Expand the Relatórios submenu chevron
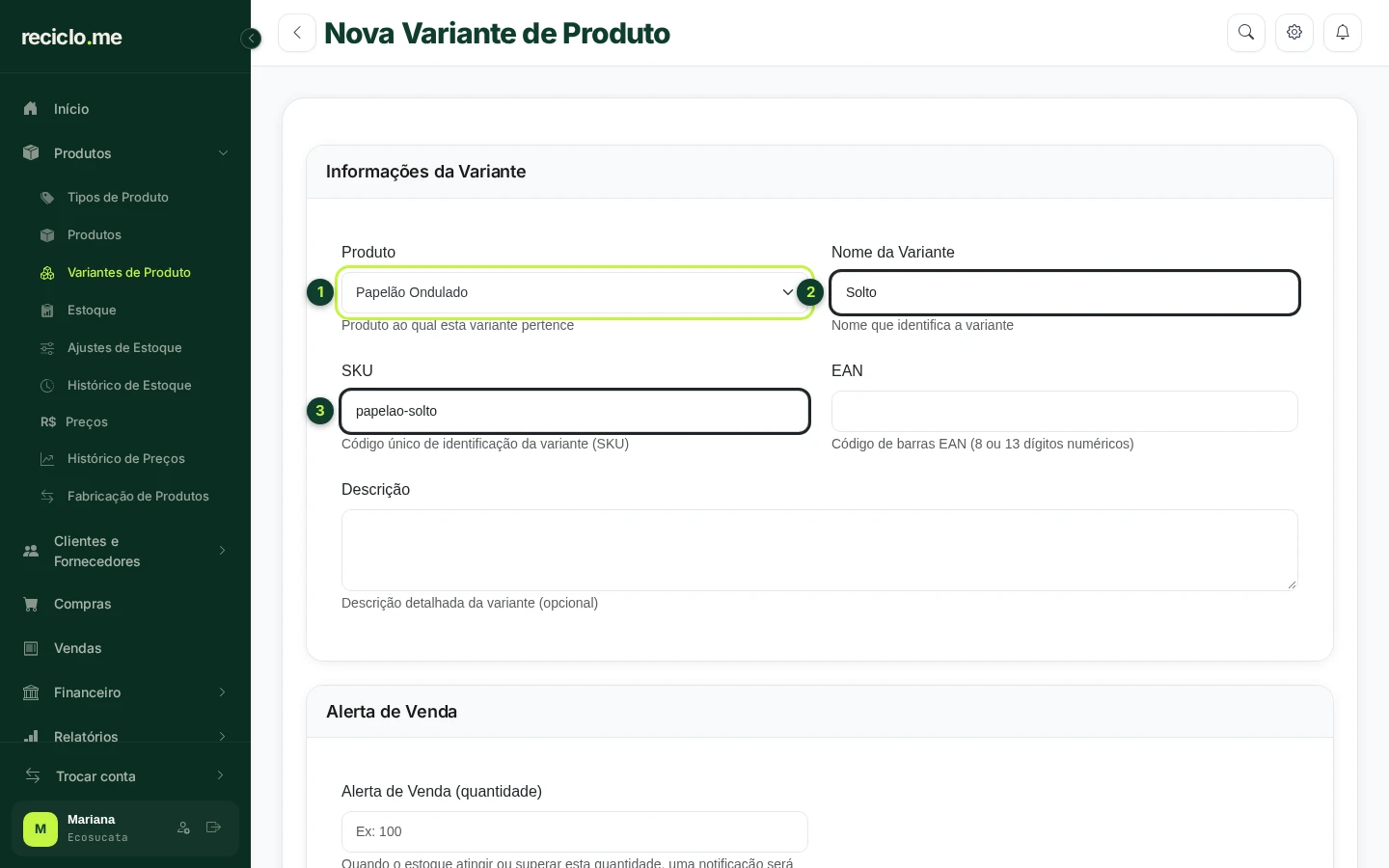Viewport: 1389px width, 868px height. point(223,737)
